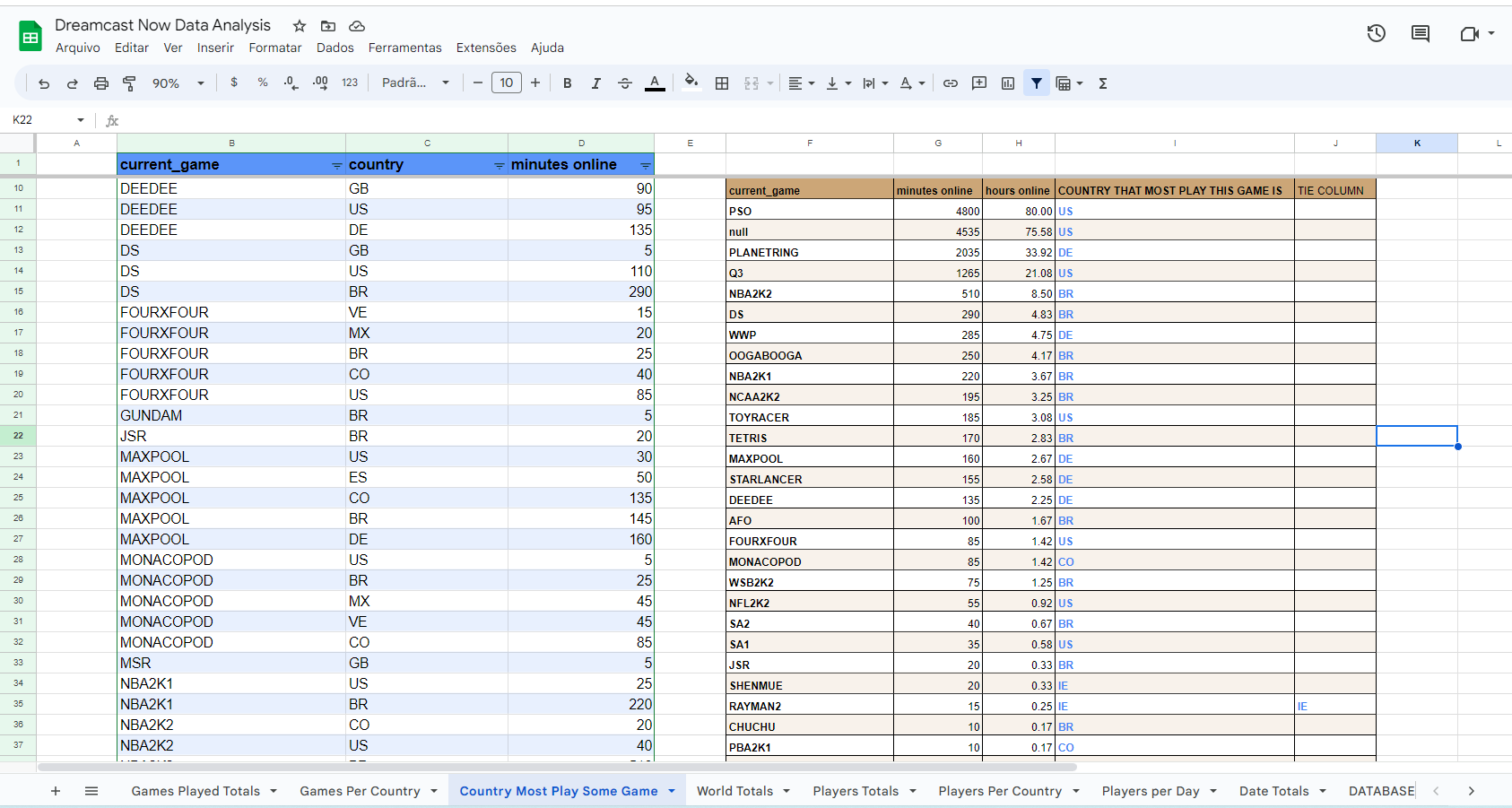Open comments panel icon
Viewport: 1512px width, 808px height.
1421,33
